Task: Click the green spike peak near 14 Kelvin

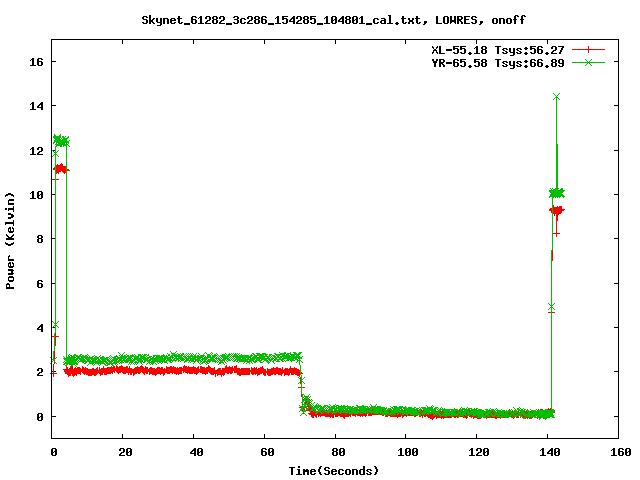Action: point(556,97)
